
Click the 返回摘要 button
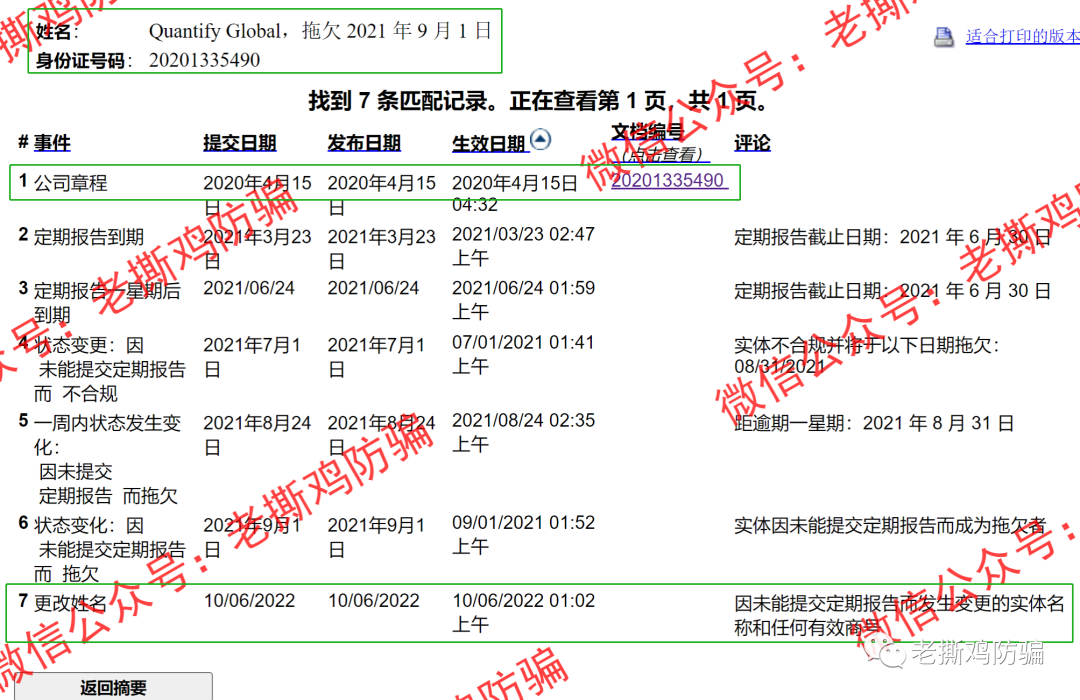114,687
